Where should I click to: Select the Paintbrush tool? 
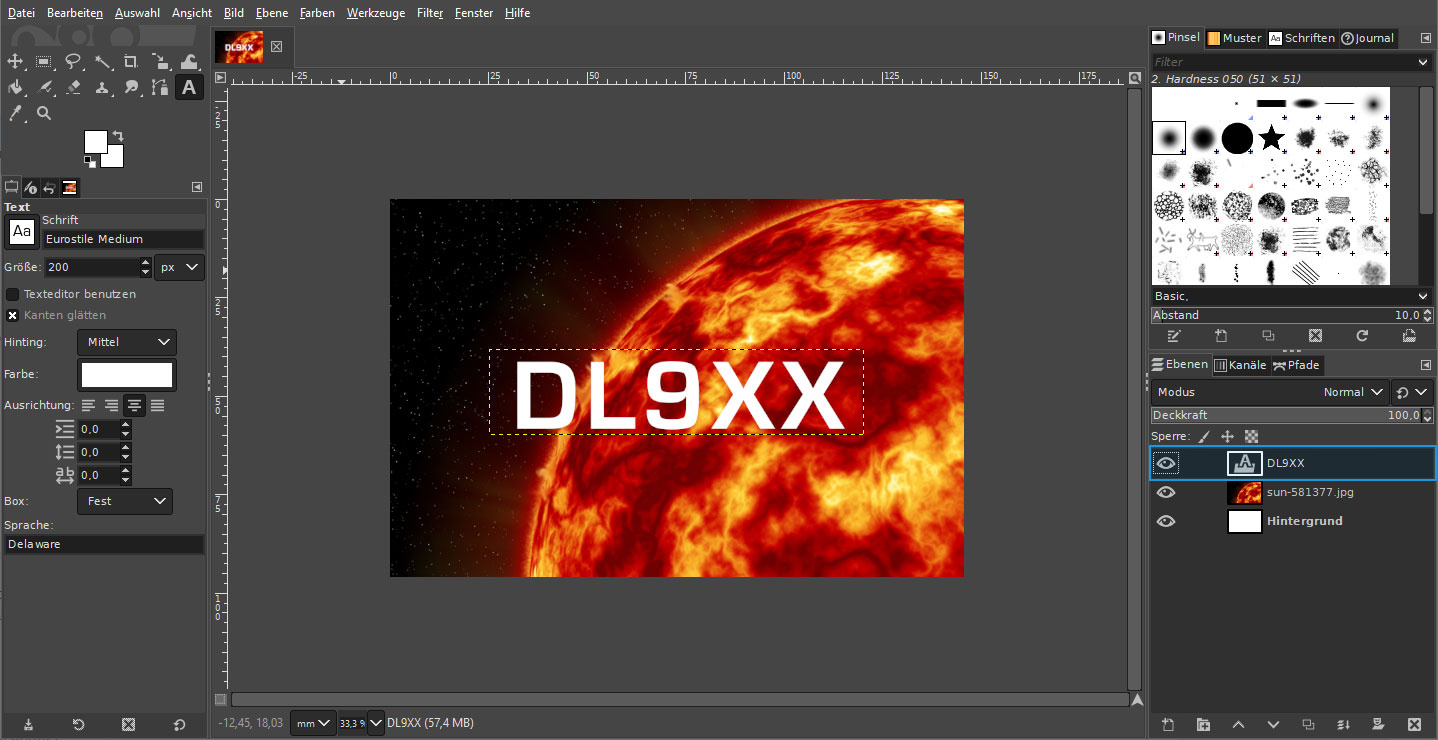click(44, 87)
